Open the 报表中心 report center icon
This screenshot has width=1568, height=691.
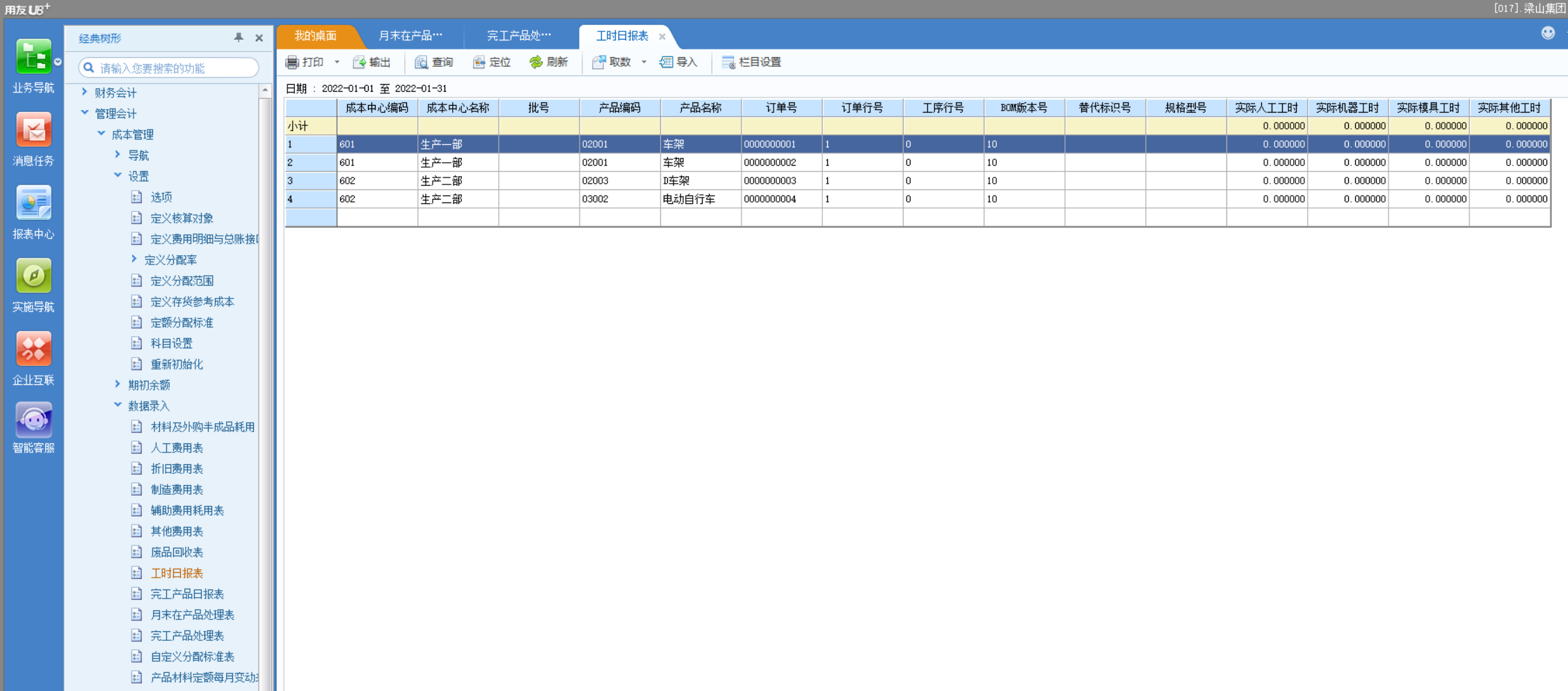33,203
